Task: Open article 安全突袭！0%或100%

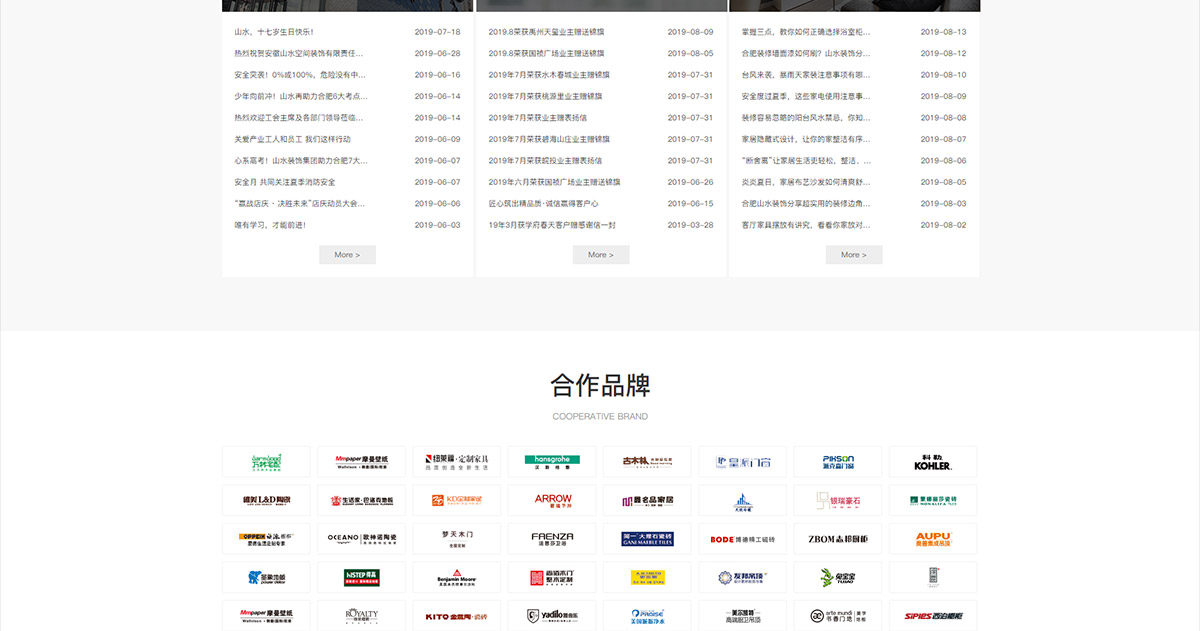Action: 300,75
